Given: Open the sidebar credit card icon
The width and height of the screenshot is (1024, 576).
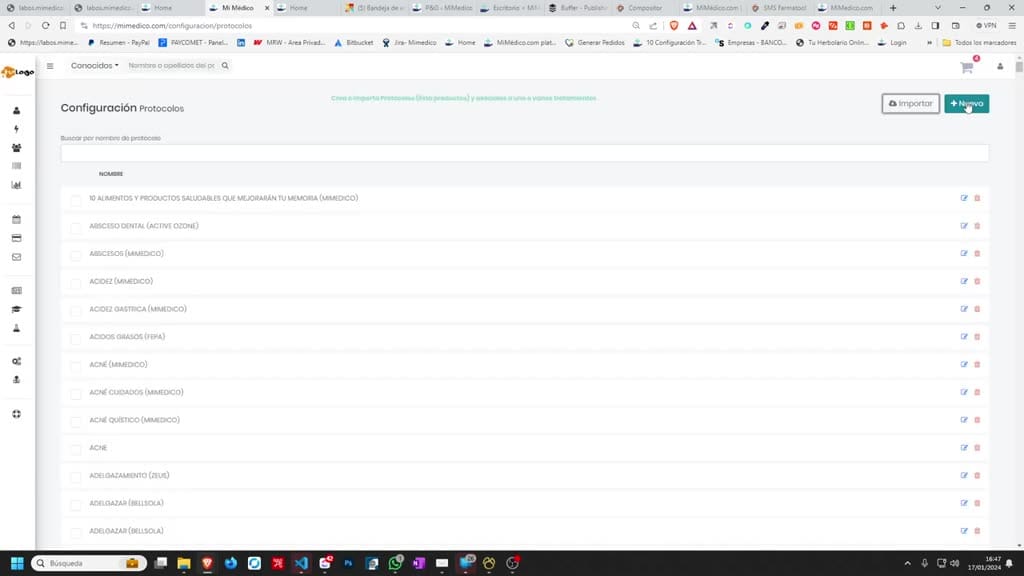Looking at the screenshot, I should click(x=16, y=238).
